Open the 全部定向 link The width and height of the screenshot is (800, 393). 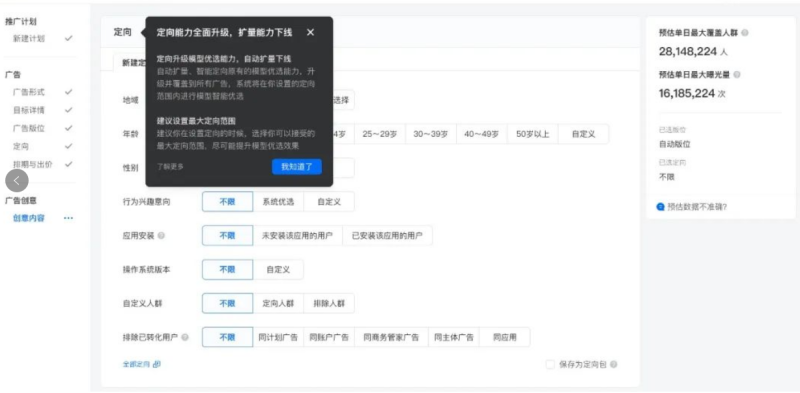(136, 364)
